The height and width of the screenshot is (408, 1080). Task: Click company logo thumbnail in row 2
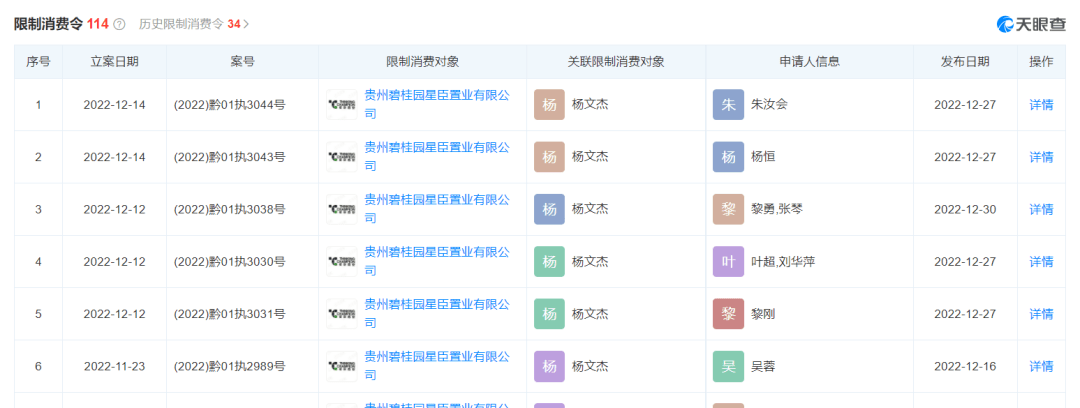point(342,157)
